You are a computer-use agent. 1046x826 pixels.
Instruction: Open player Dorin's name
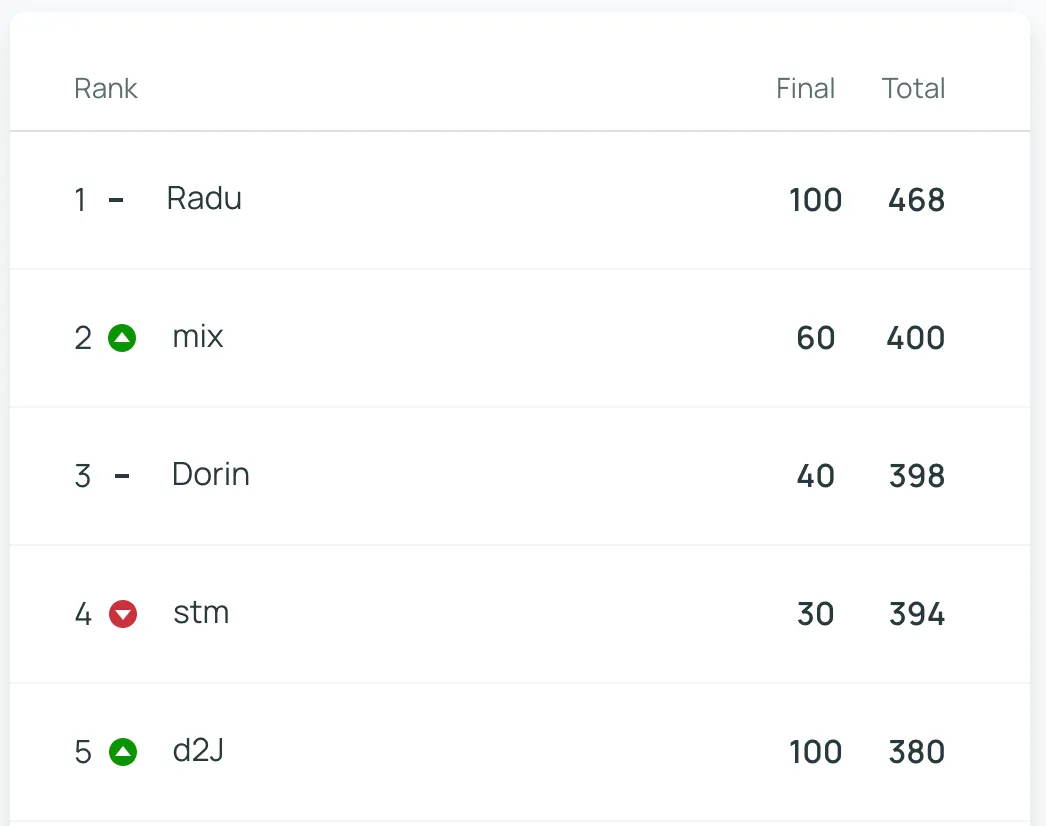coord(211,474)
